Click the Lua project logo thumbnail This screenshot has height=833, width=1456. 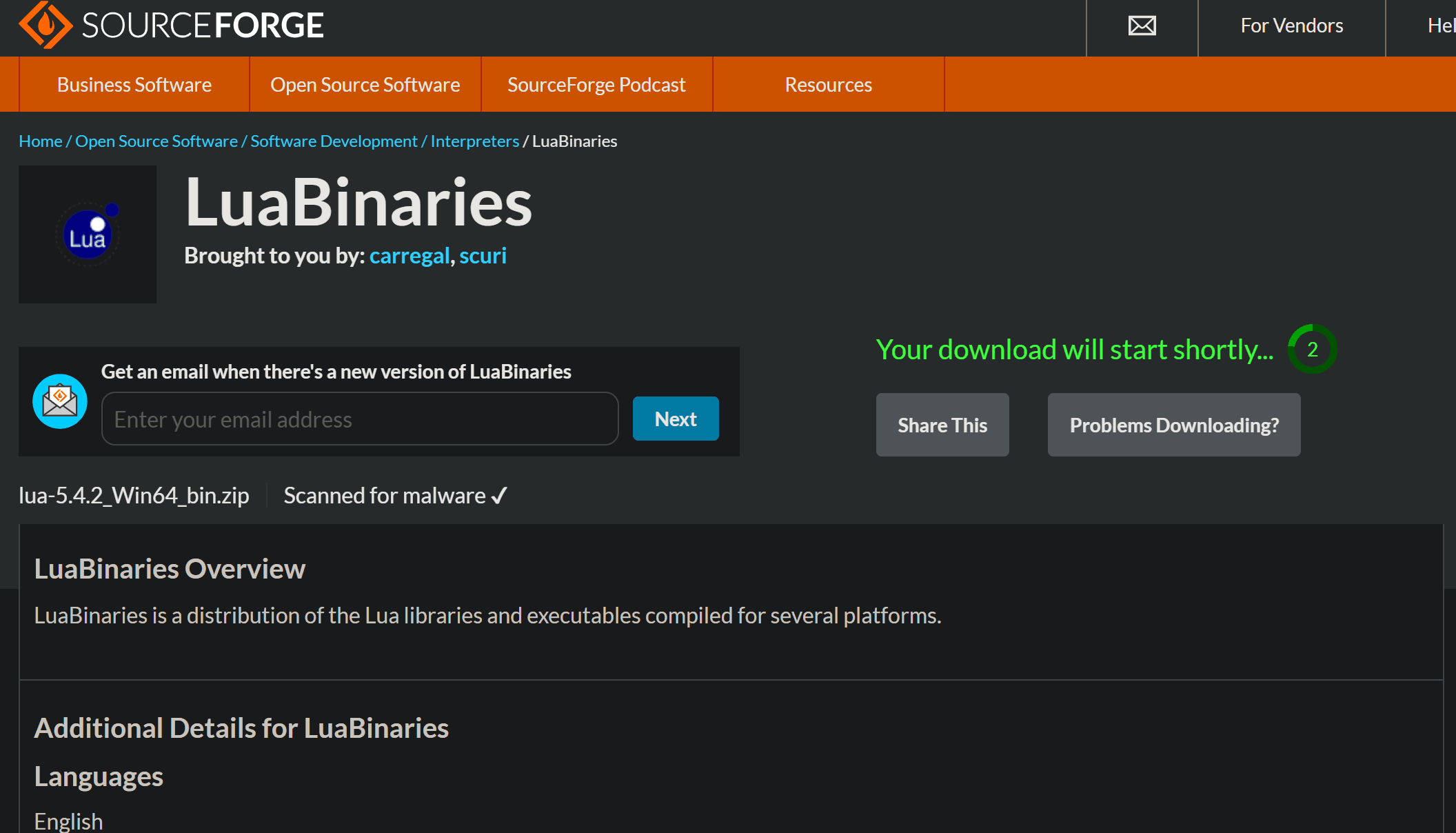88,234
